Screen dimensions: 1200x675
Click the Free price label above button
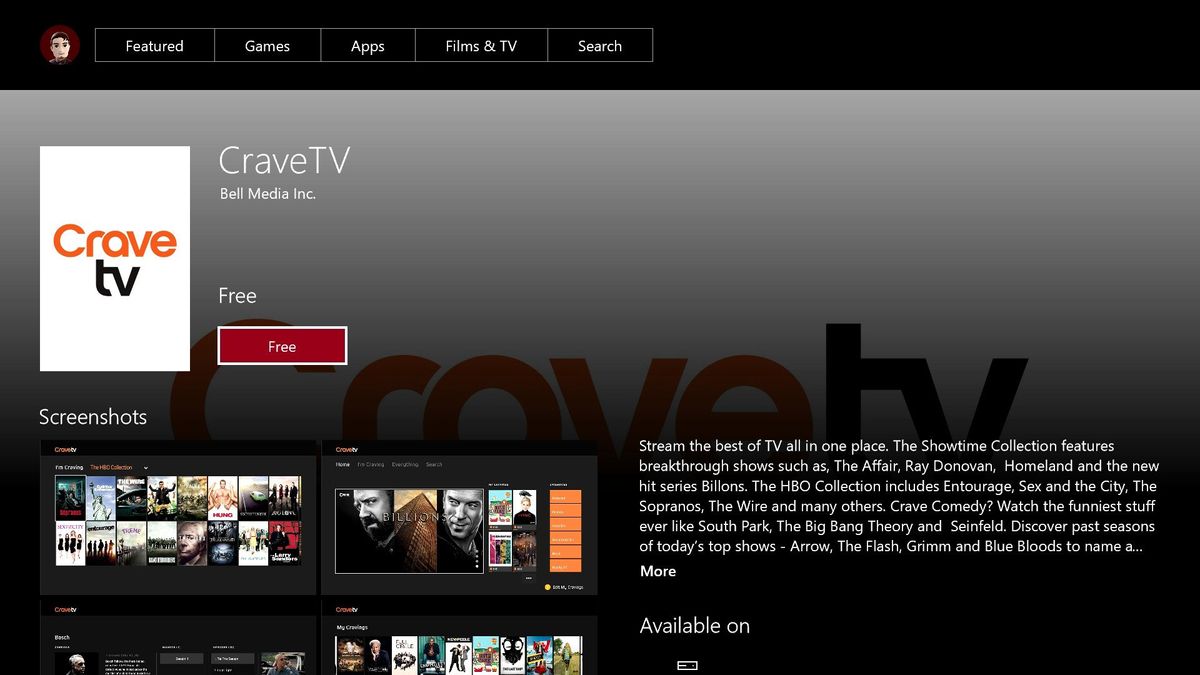click(x=237, y=296)
